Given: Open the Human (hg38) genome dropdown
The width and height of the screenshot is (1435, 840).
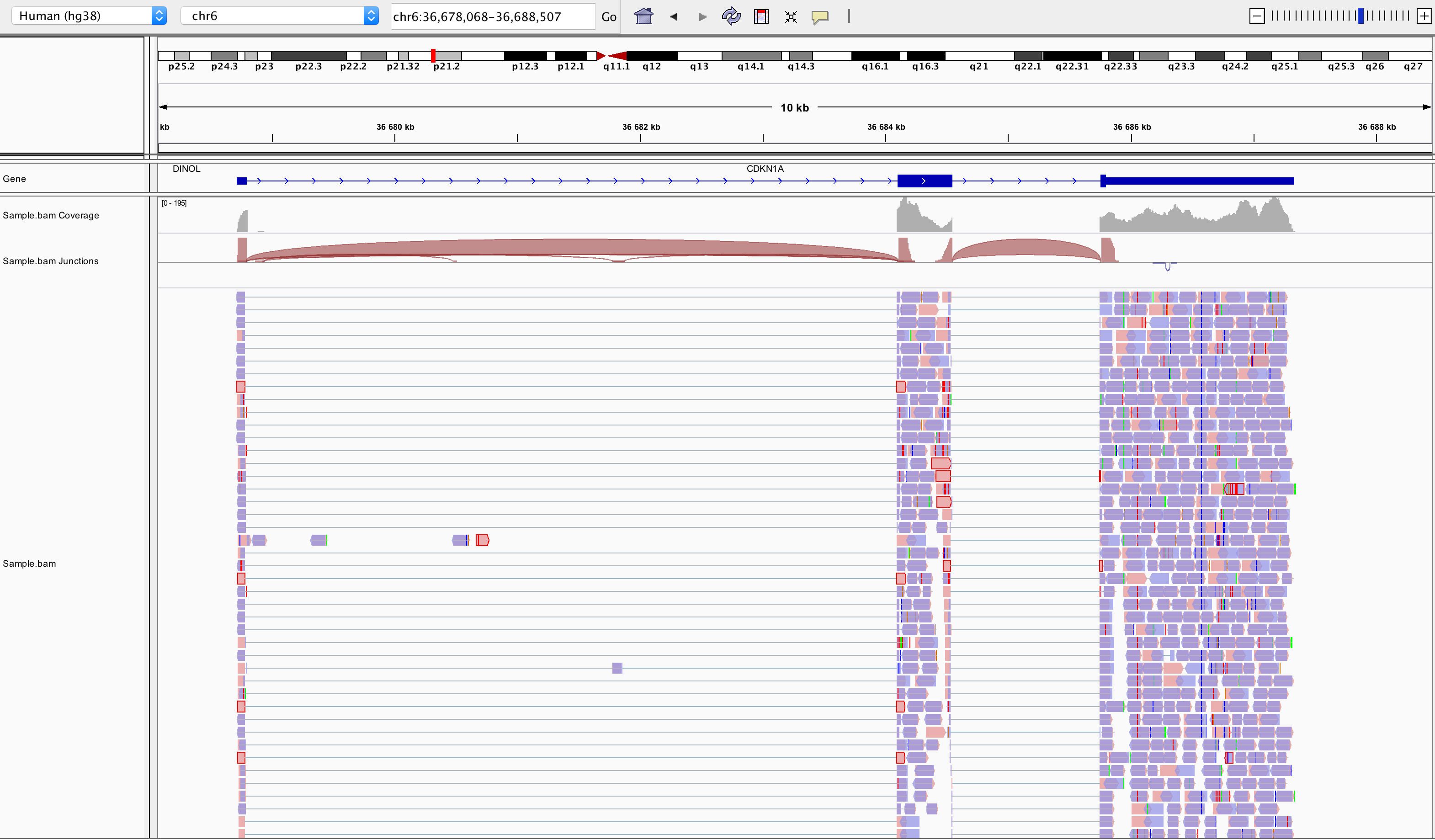Looking at the screenshot, I should pos(89,16).
